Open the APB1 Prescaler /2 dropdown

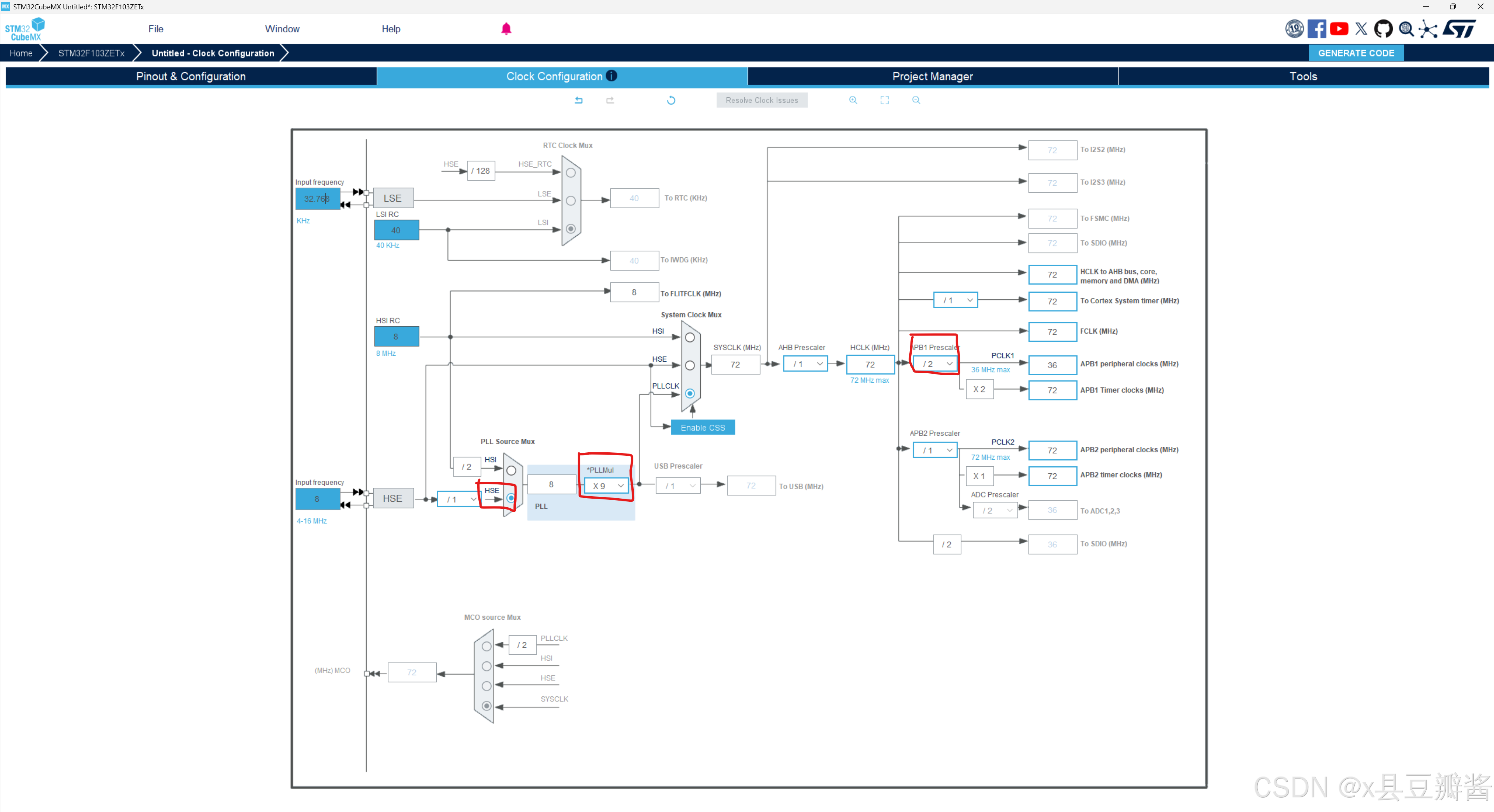point(935,364)
